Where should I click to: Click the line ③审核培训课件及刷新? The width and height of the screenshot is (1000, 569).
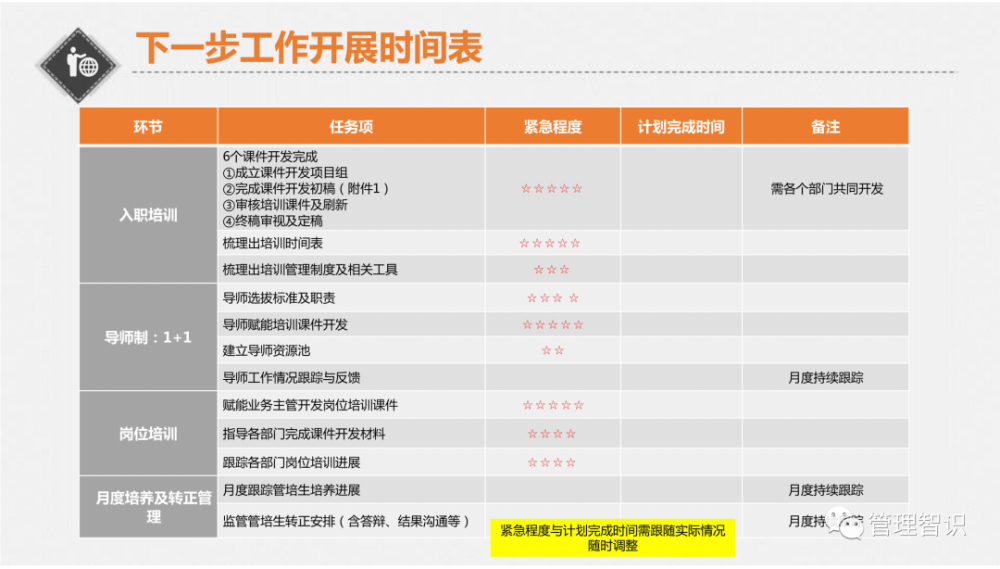[285, 205]
